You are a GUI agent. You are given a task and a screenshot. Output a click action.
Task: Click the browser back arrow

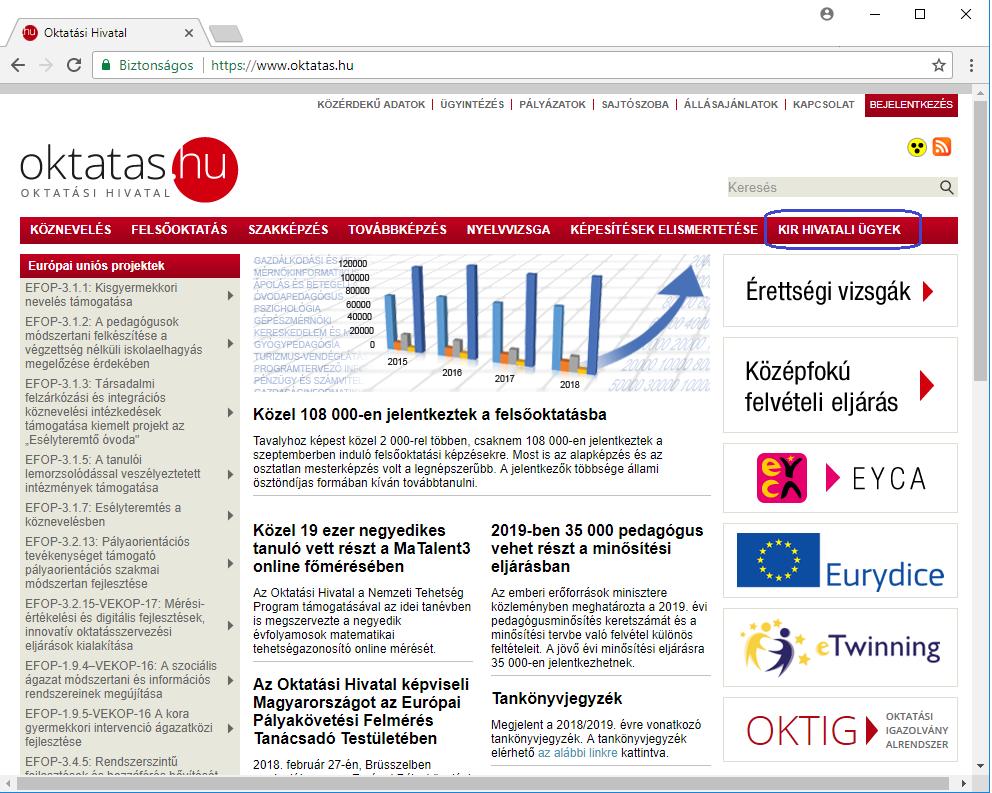(18, 65)
